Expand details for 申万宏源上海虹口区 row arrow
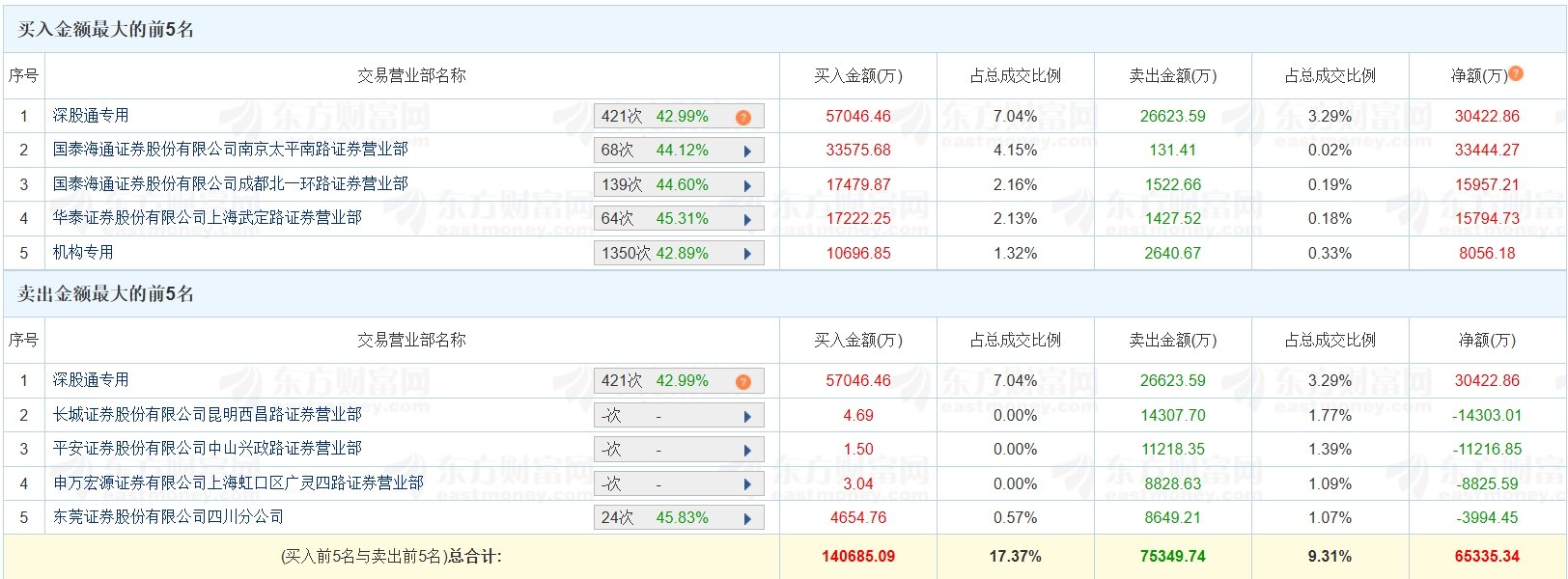Screen dimensions: 1568x579 point(747,484)
